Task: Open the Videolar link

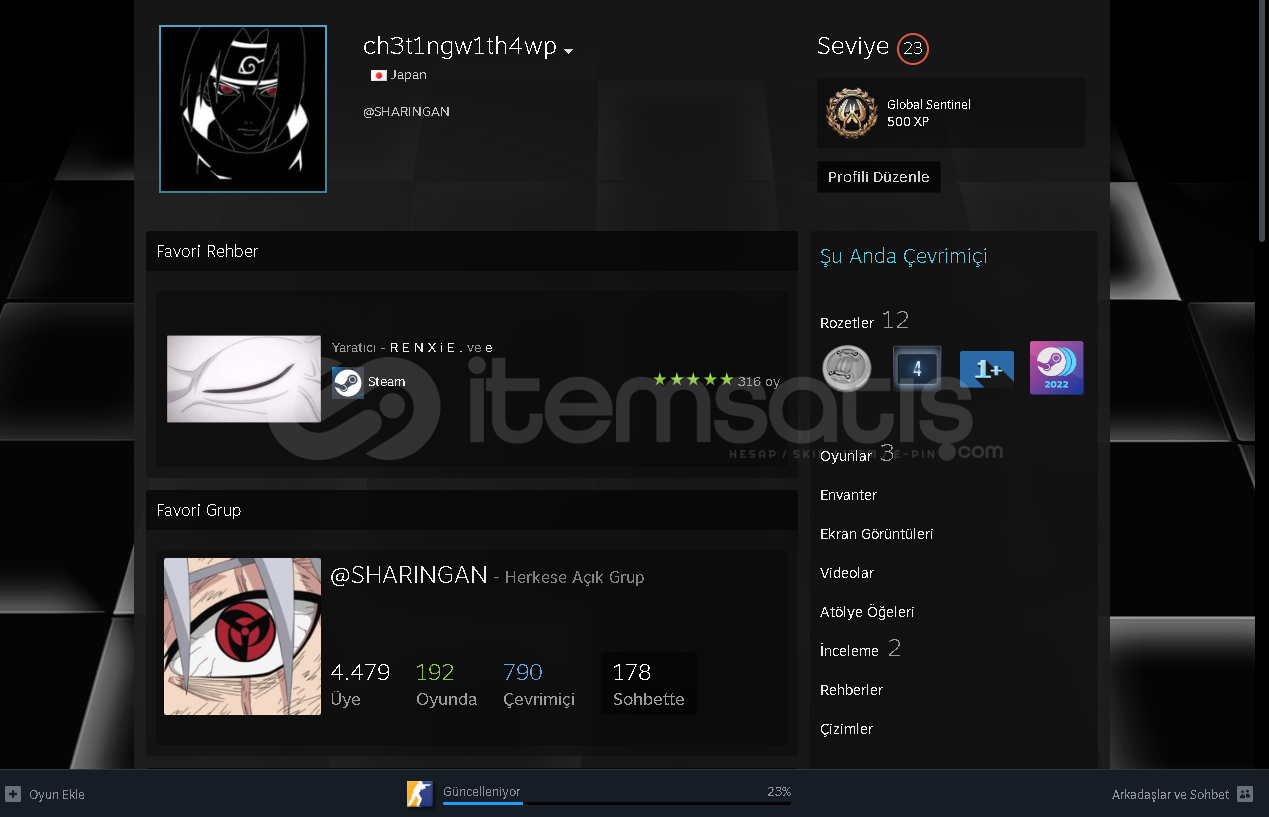Action: click(x=846, y=573)
